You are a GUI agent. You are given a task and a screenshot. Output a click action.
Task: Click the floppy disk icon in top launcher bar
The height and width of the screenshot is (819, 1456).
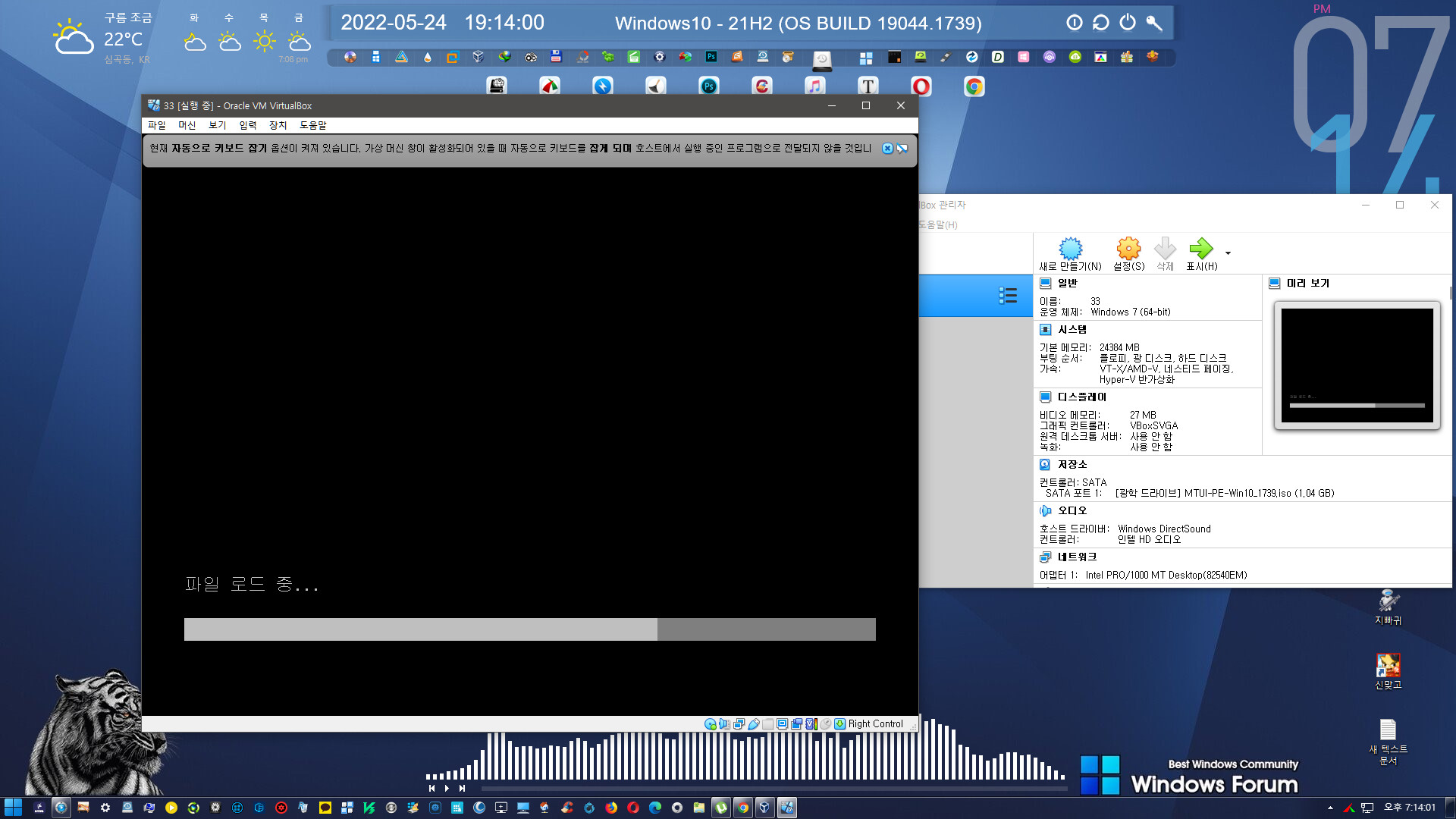[556, 57]
